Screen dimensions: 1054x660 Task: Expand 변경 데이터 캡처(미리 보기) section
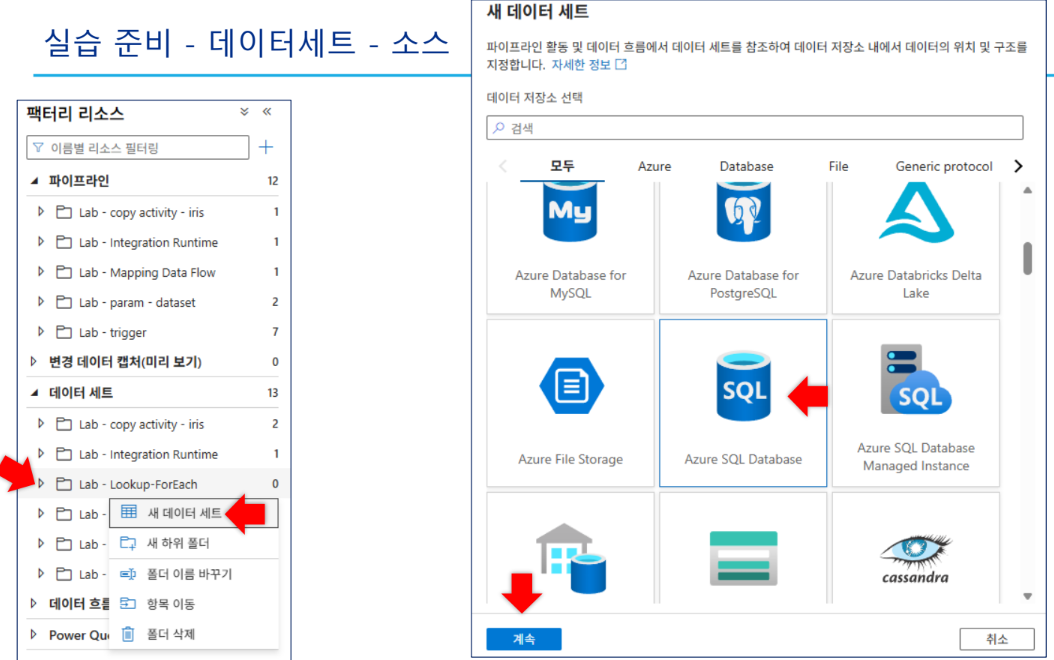pyautogui.click(x=33, y=362)
